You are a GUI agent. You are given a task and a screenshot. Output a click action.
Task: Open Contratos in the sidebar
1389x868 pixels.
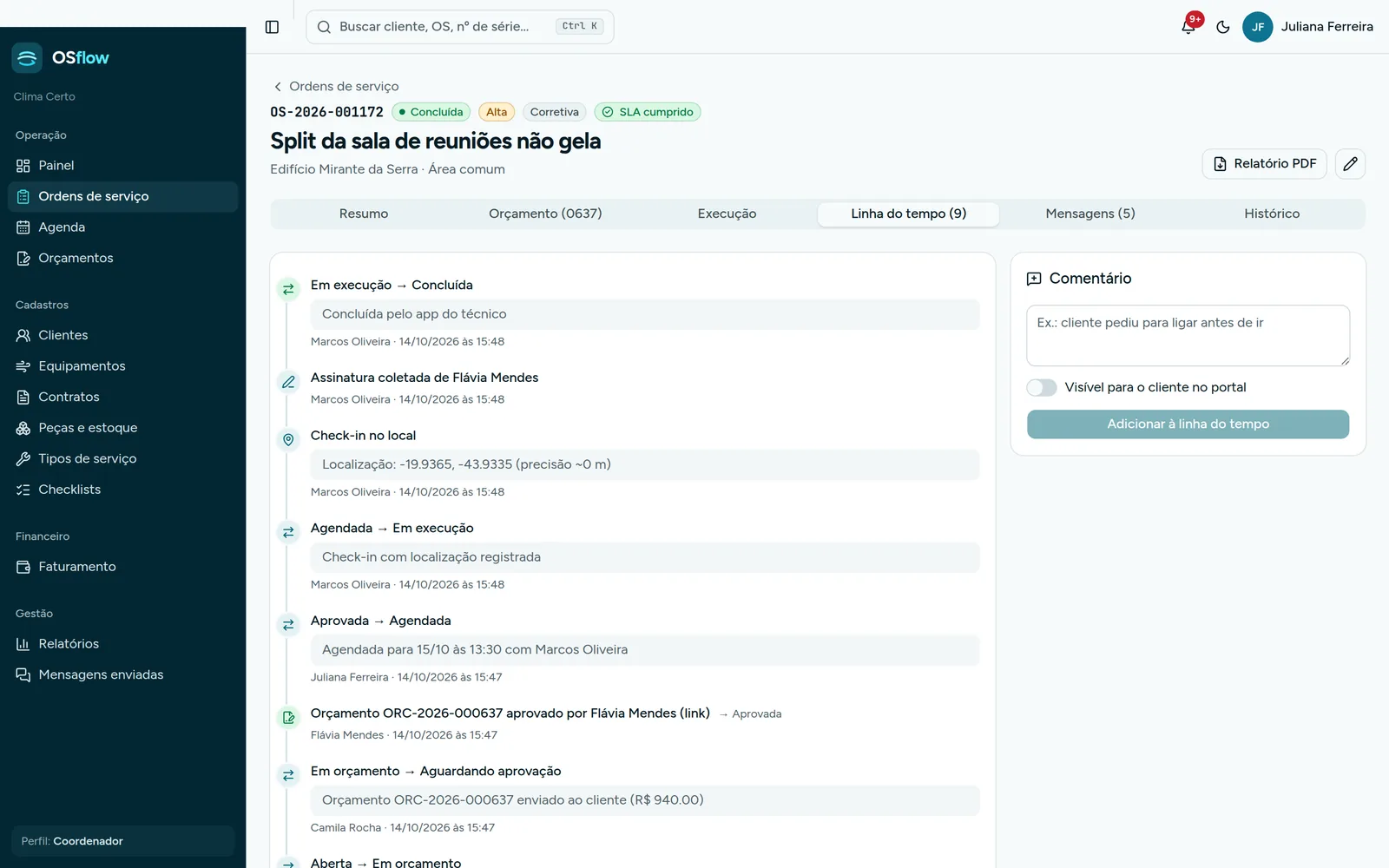pos(122,397)
